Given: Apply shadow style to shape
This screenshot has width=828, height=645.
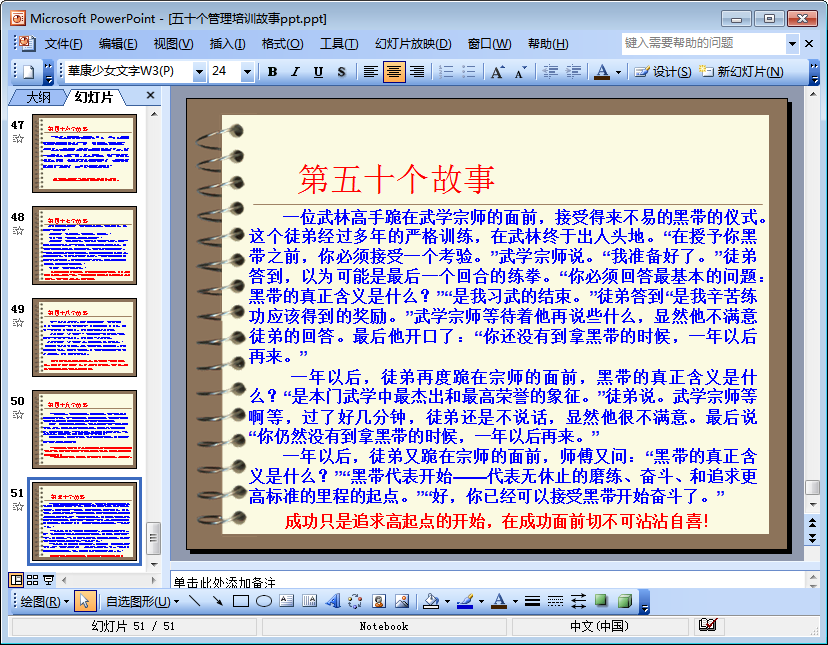Looking at the screenshot, I should [x=601, y=601].
